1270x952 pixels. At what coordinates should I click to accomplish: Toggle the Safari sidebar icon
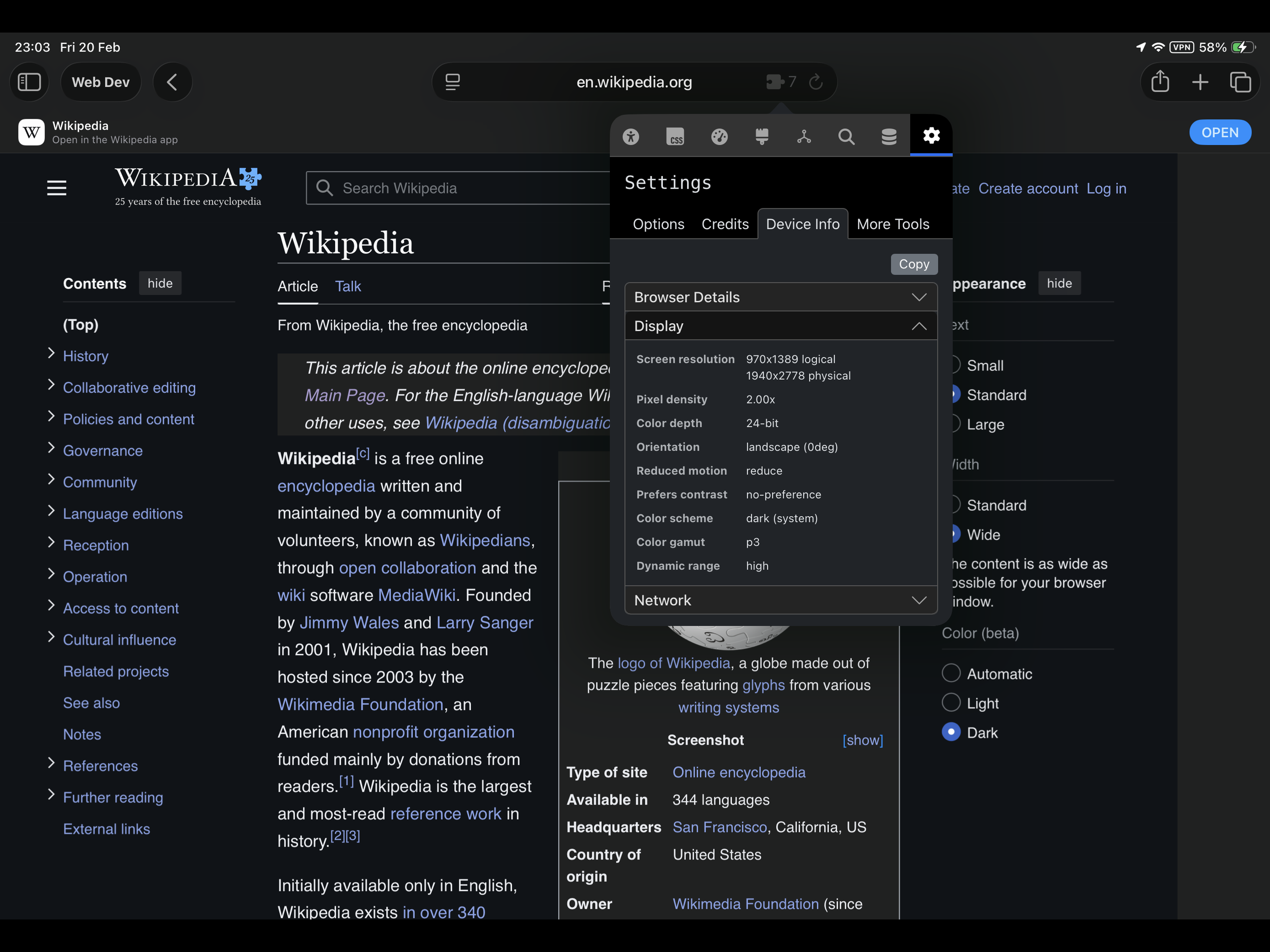(x=29, y=82)
